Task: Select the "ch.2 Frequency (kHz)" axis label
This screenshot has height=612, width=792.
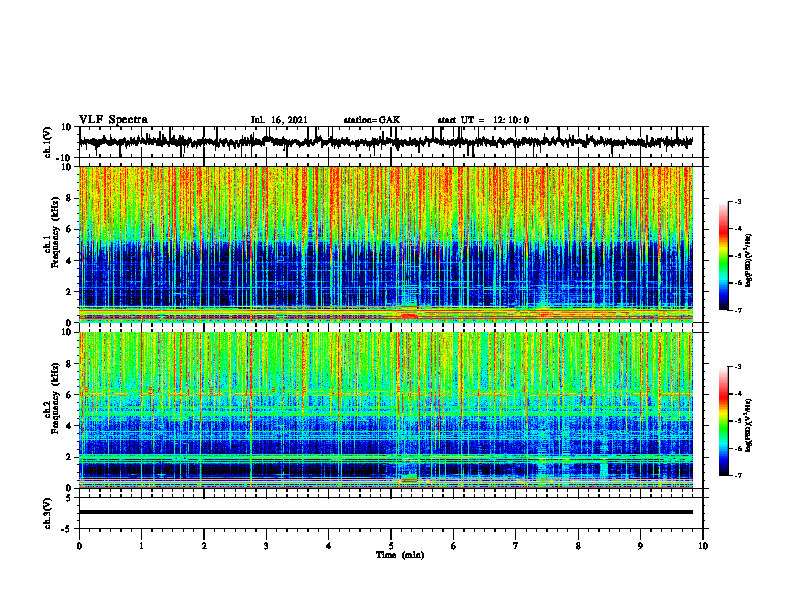Action: click(52, 409)
